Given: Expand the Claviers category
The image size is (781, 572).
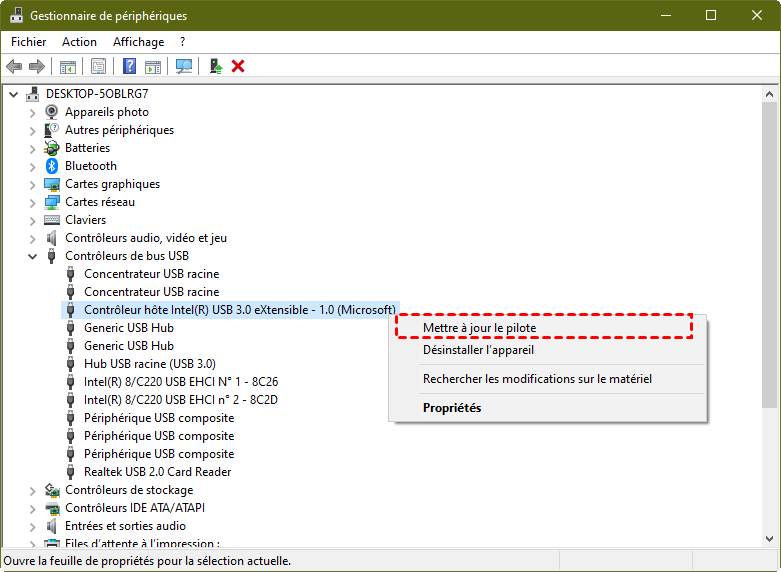Looking at the screenshot, I should coord(32,220).
